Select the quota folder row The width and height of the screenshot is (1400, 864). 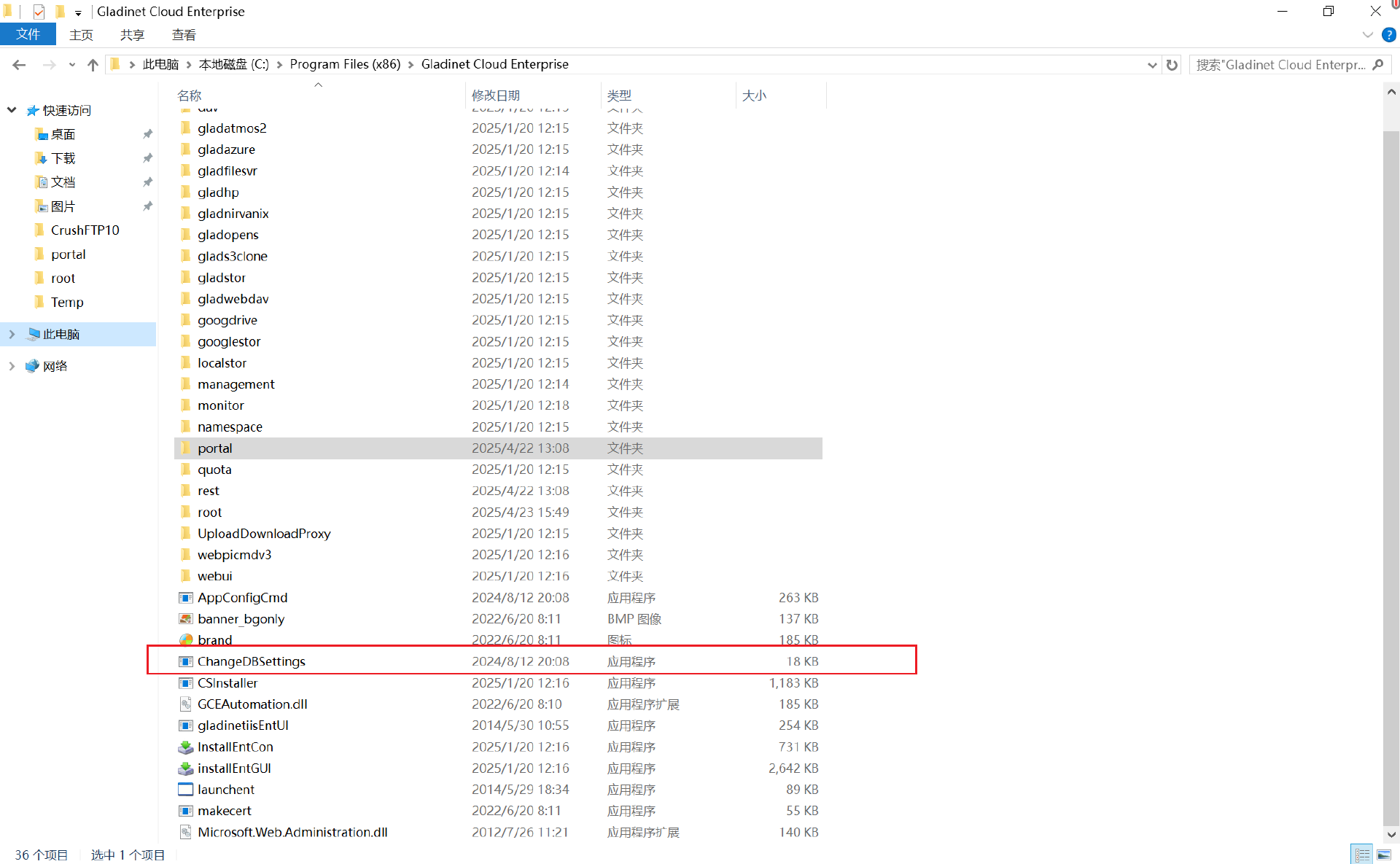[498, 470]
